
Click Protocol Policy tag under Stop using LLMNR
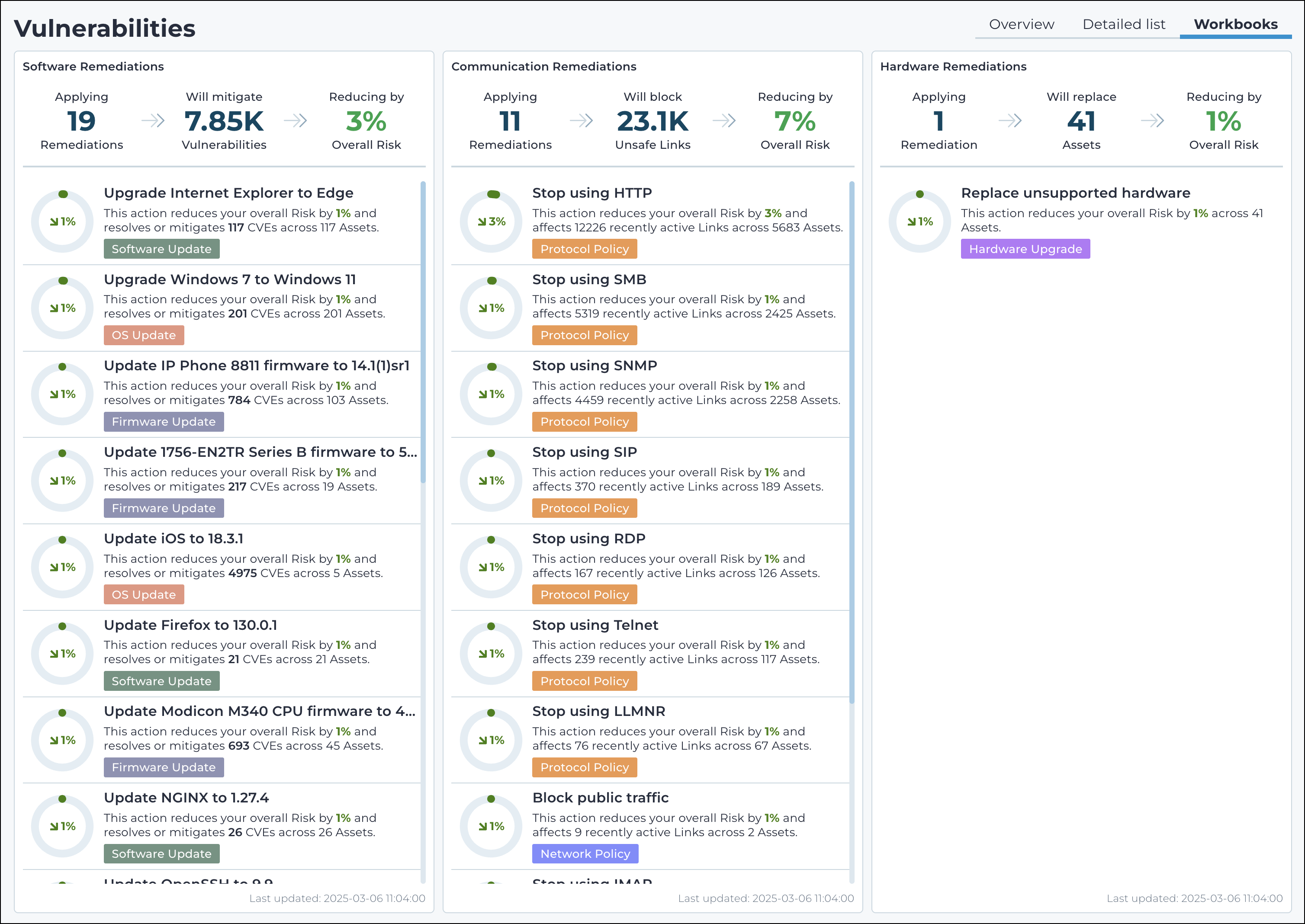(585, 767)
